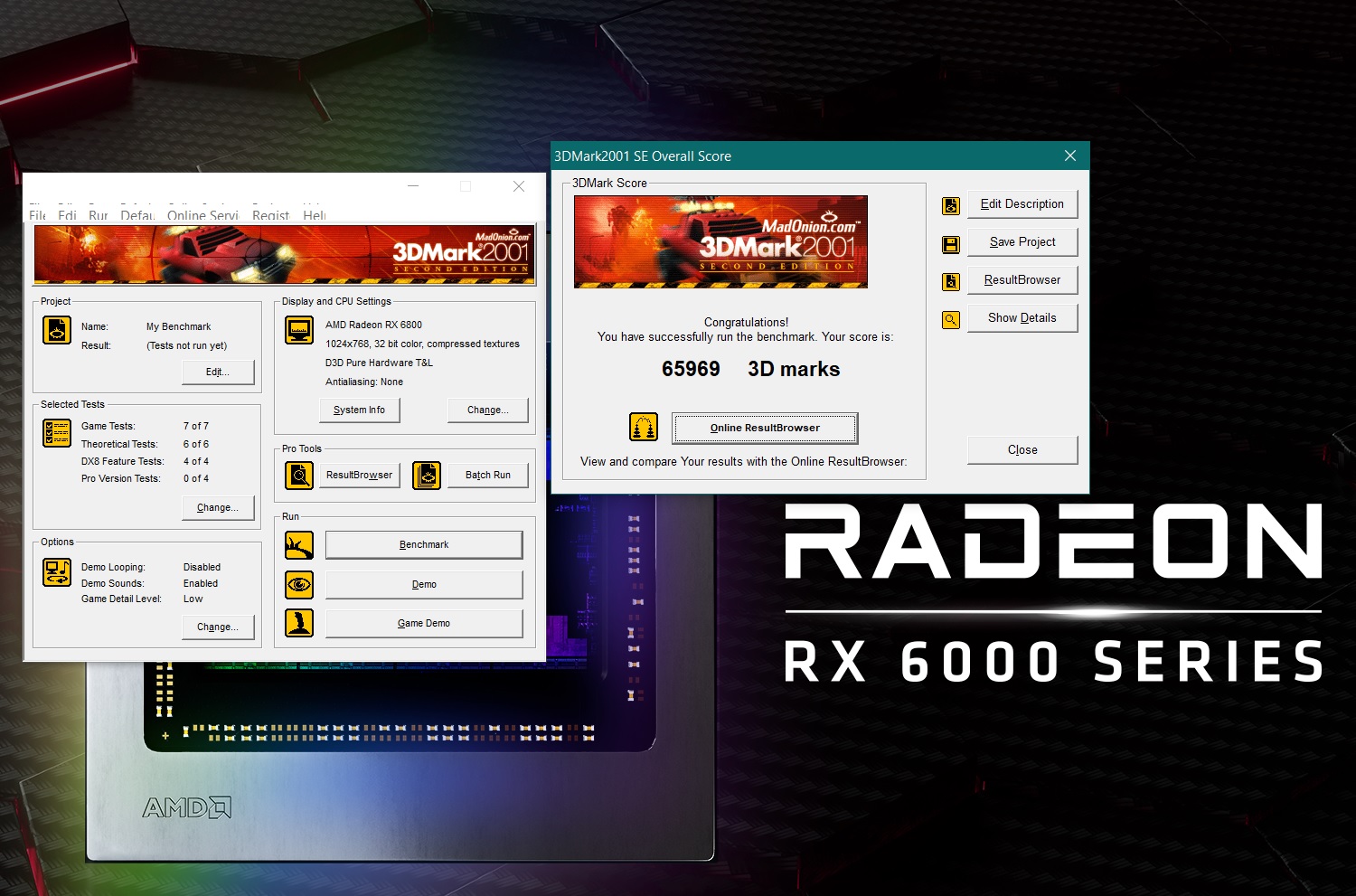This screenshot has height=896, width=1356.
Task: Click the 65969 score value
Action: coord(691,369)
